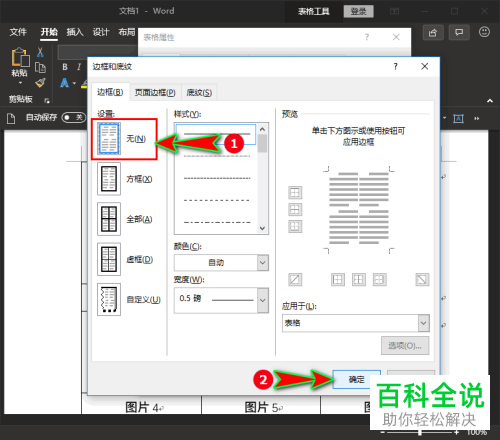
Task: Click the text box A icon in toolbar
Action: pos(459,118)
